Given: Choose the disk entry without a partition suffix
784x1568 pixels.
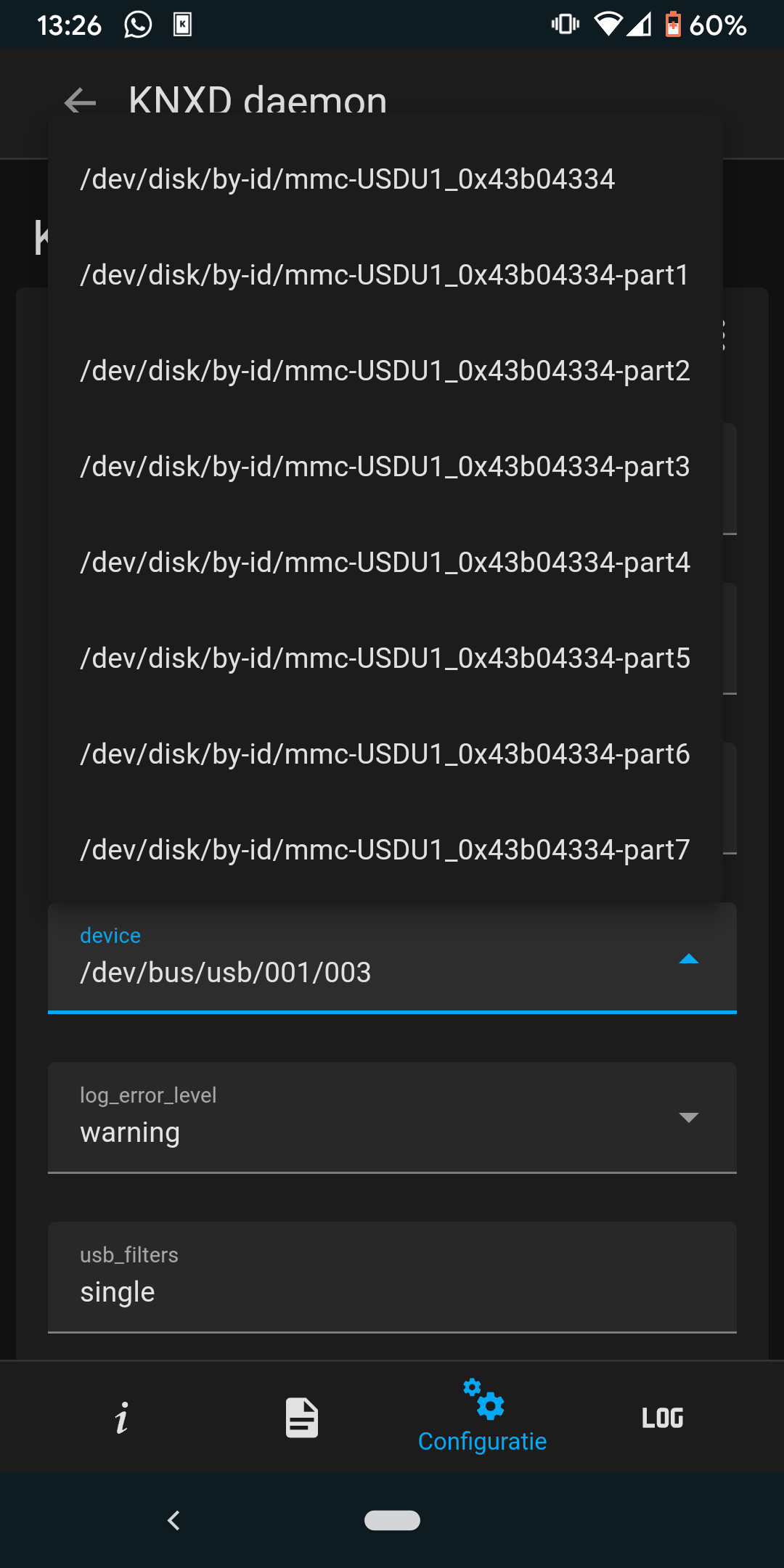Looking at the screenshot, I should [x=348, y=178].
